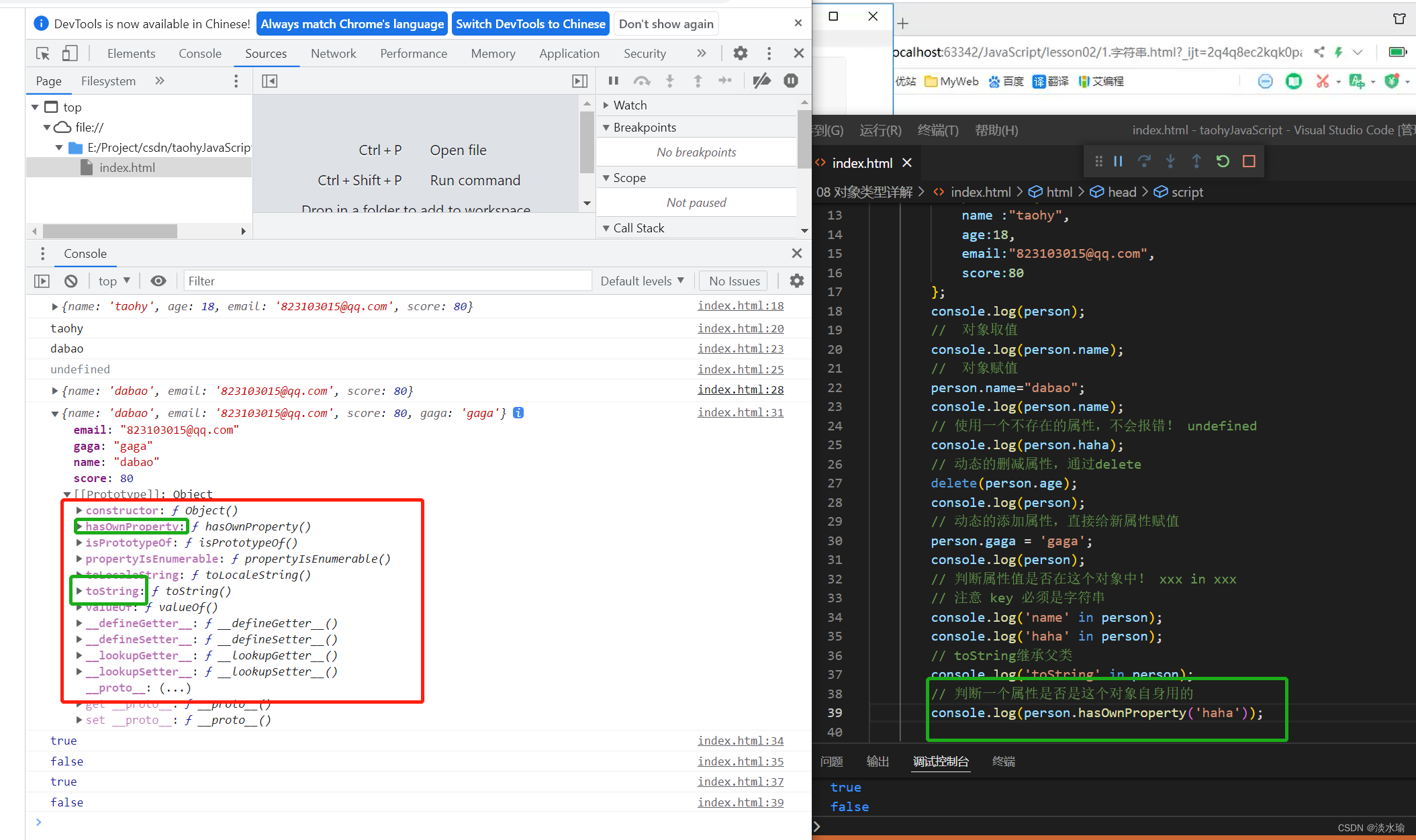Dismiss the DevTools language notification bar

click(x=798, y=23)
